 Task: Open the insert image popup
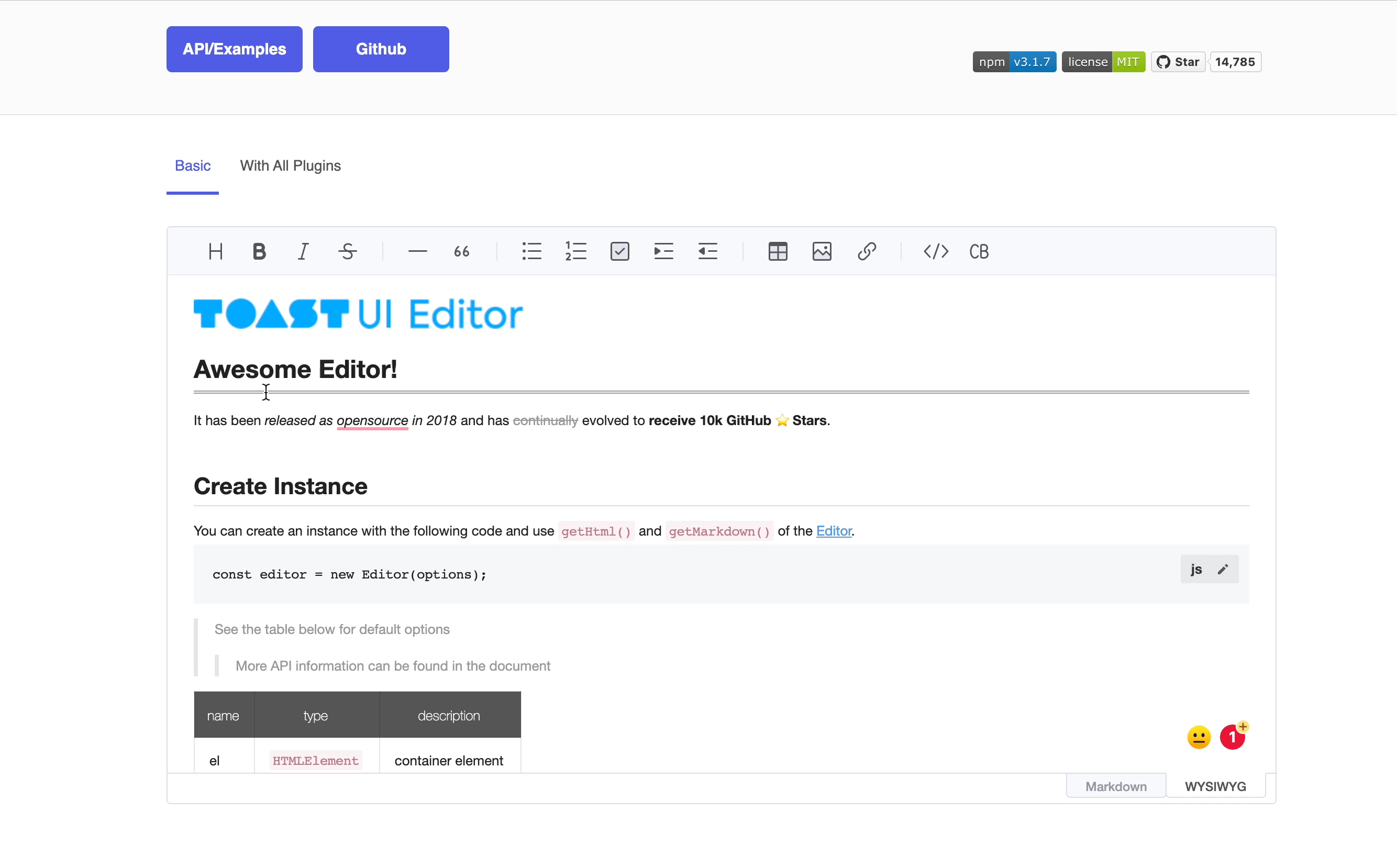[x=822, y=251]
